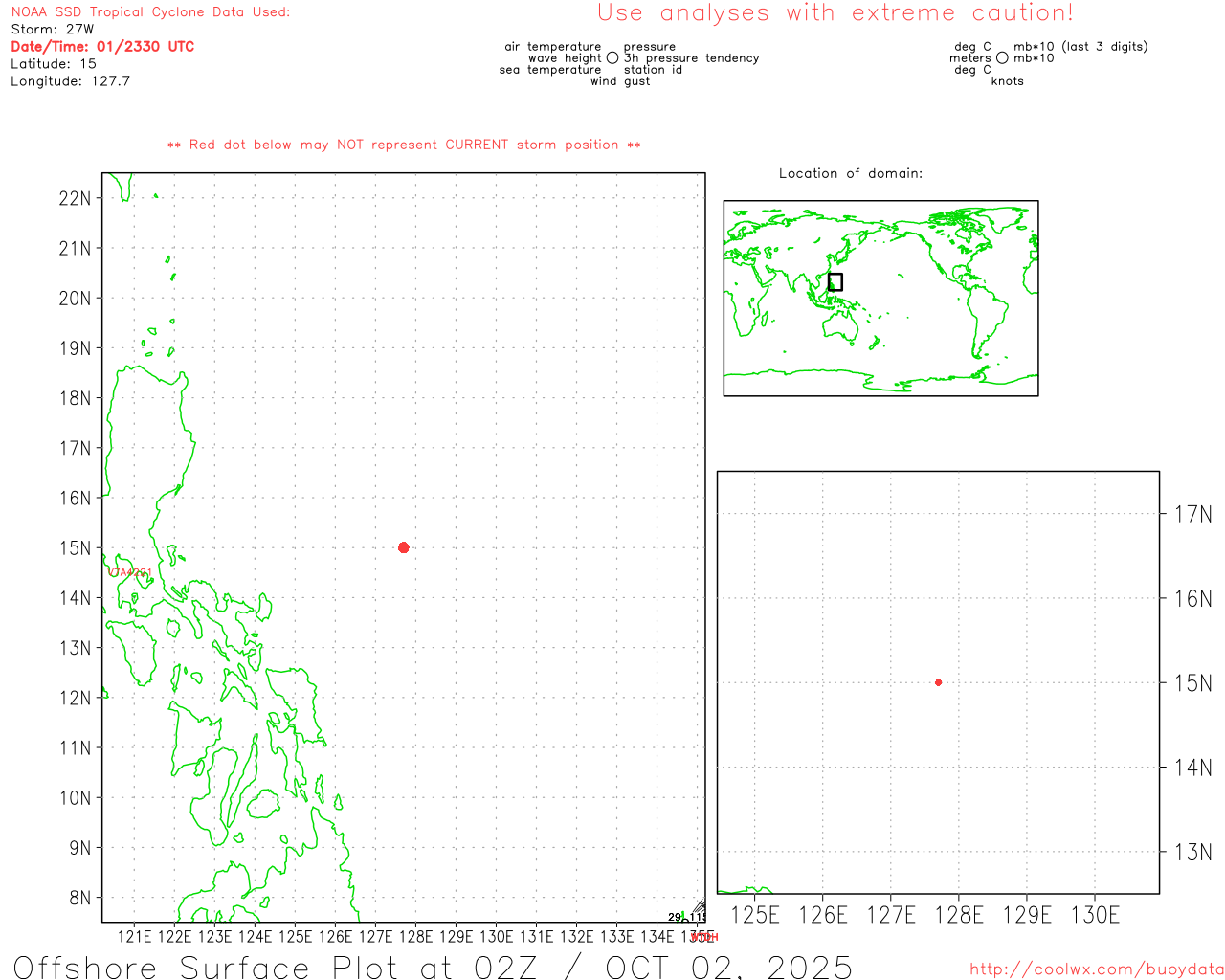Open the coolwx.com/buoydata link
Viewport: 1225px width, 980px height.
(x=1097, y=969)
